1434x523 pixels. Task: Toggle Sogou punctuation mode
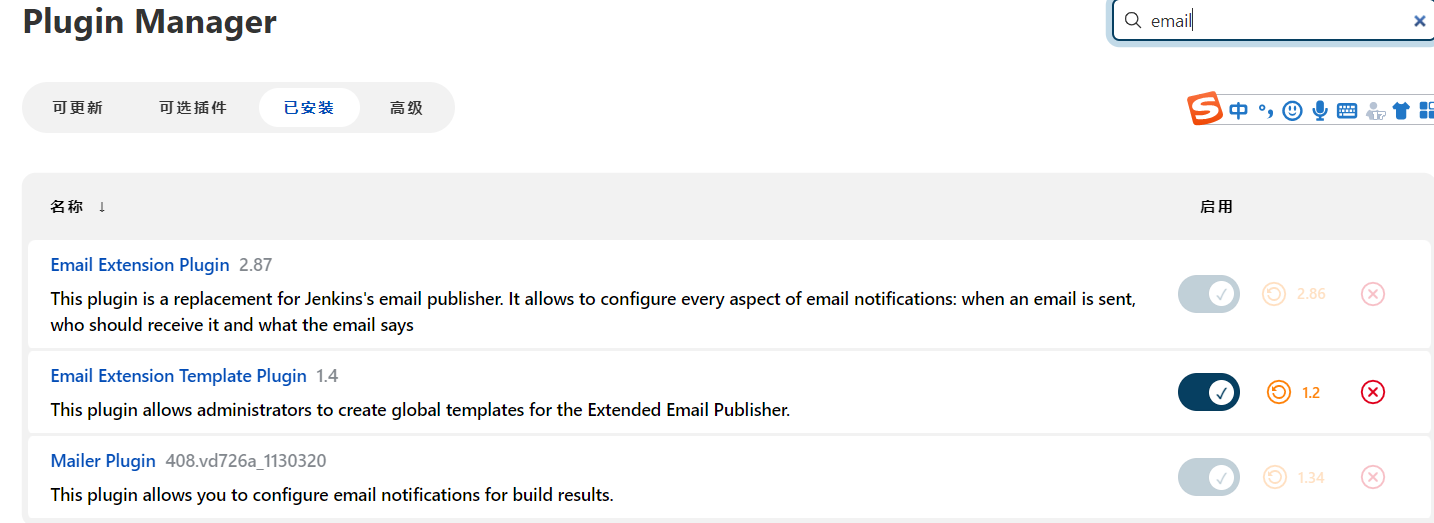tap(1266, 111)
